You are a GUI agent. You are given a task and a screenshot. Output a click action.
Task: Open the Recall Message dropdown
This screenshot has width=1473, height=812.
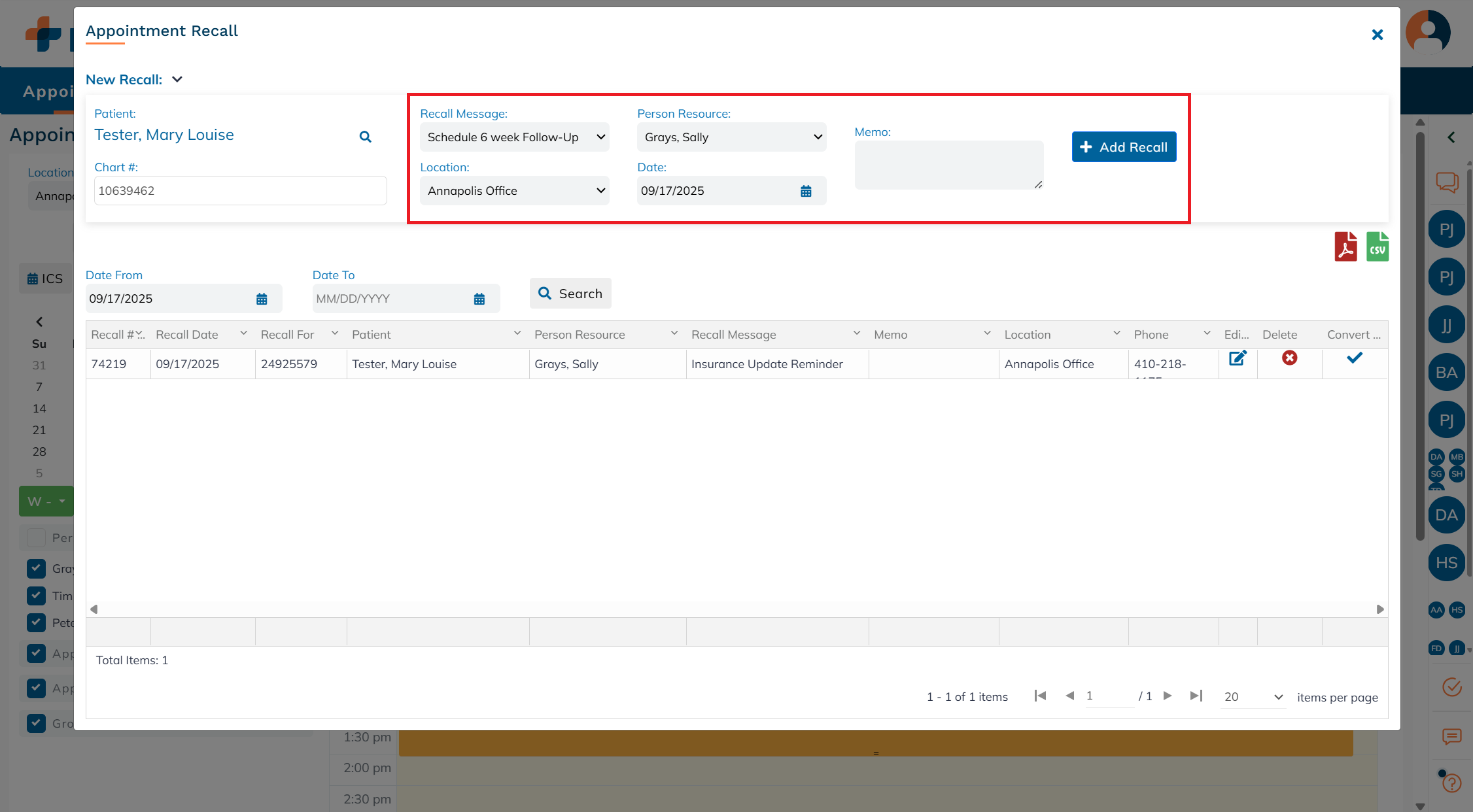(x=515, y=137)
